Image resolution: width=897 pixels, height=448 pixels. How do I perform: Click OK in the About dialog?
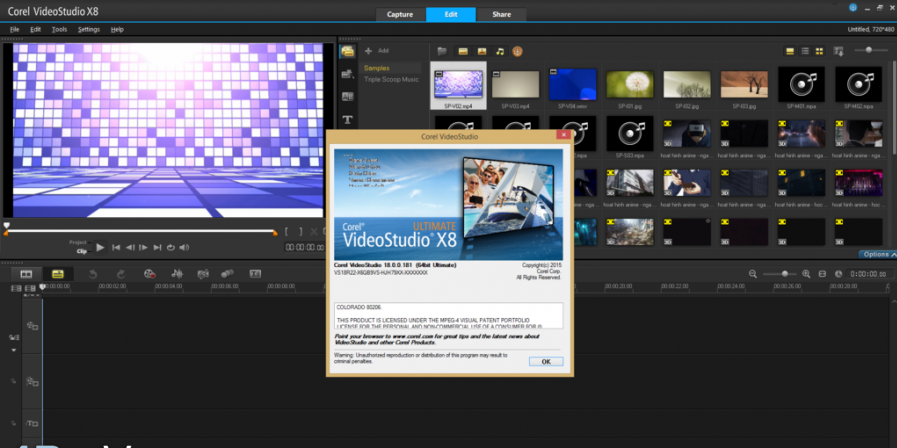(x=546, y=362)
